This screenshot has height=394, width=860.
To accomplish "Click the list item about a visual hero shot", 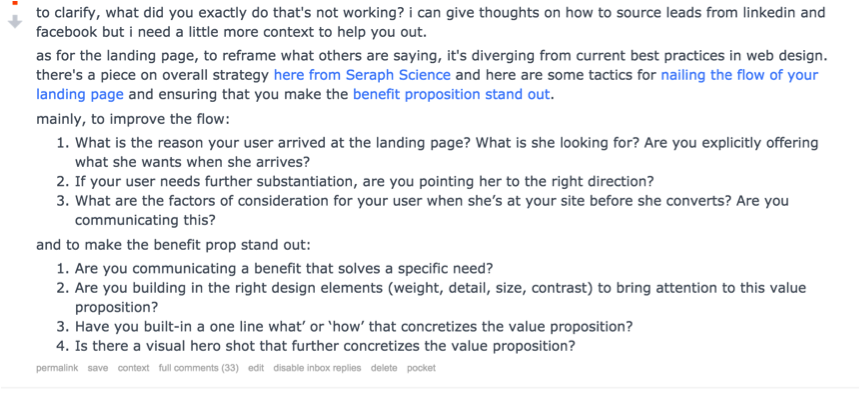I will 316,346.
